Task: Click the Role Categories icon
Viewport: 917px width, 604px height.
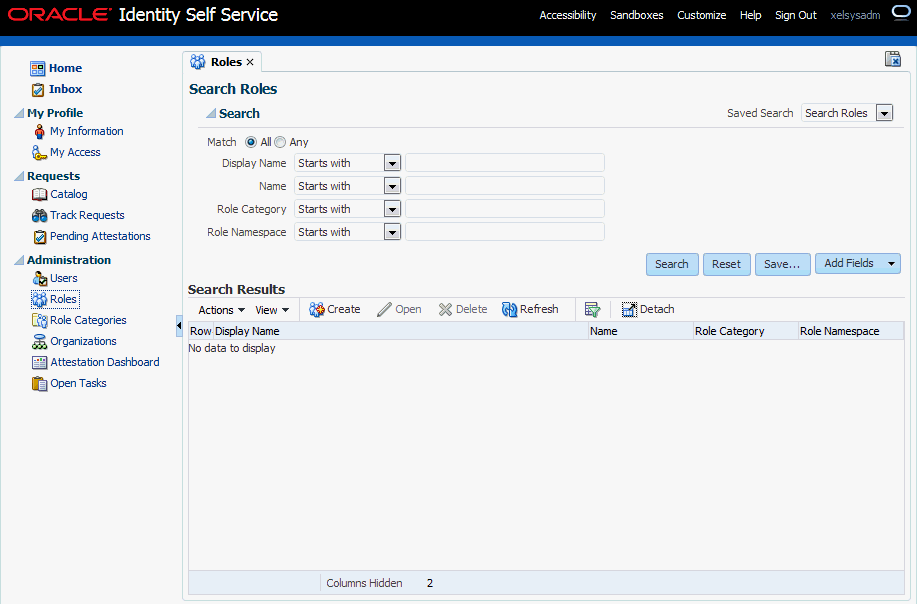Action: 39,320
